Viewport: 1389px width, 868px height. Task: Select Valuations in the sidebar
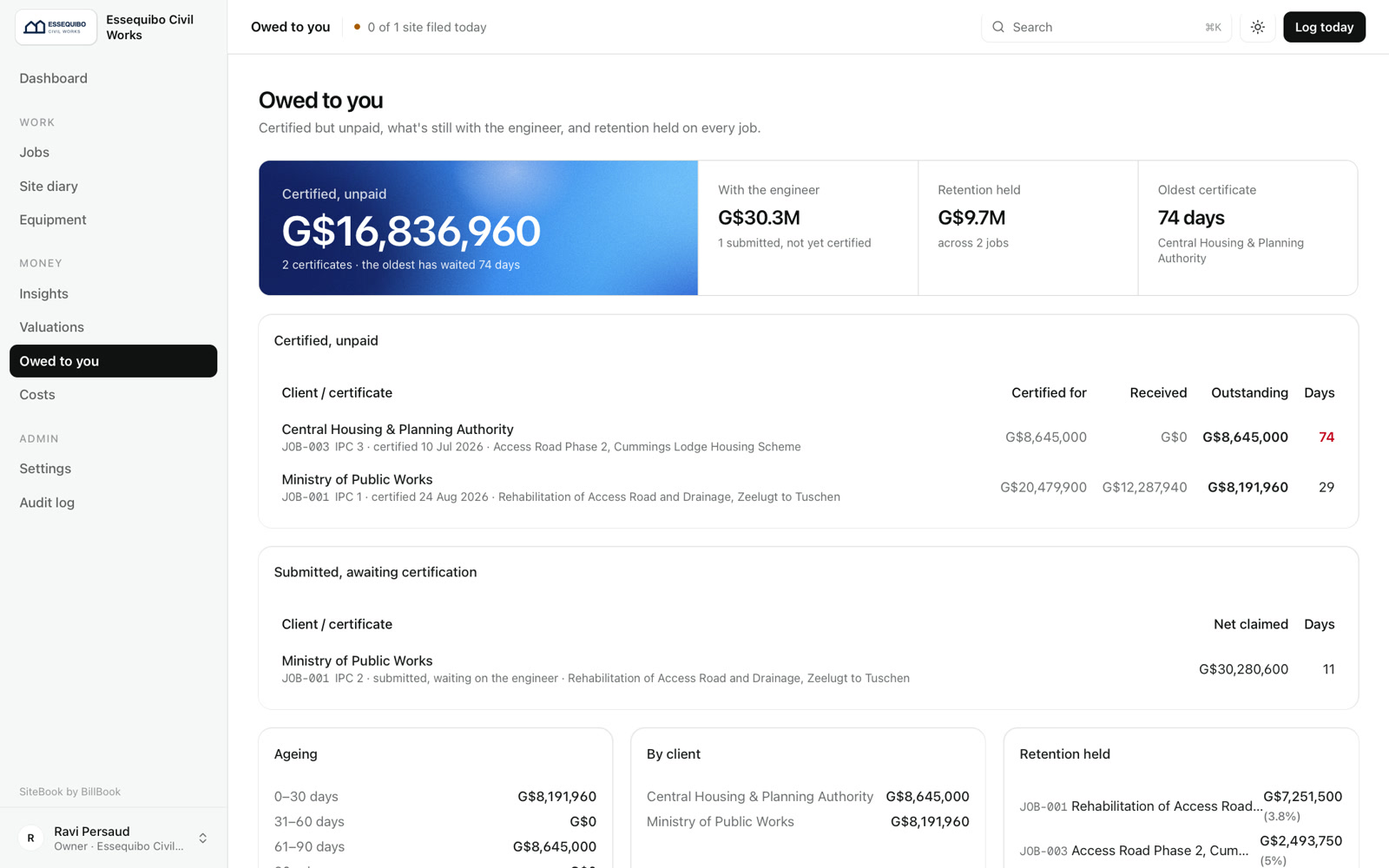114,327
